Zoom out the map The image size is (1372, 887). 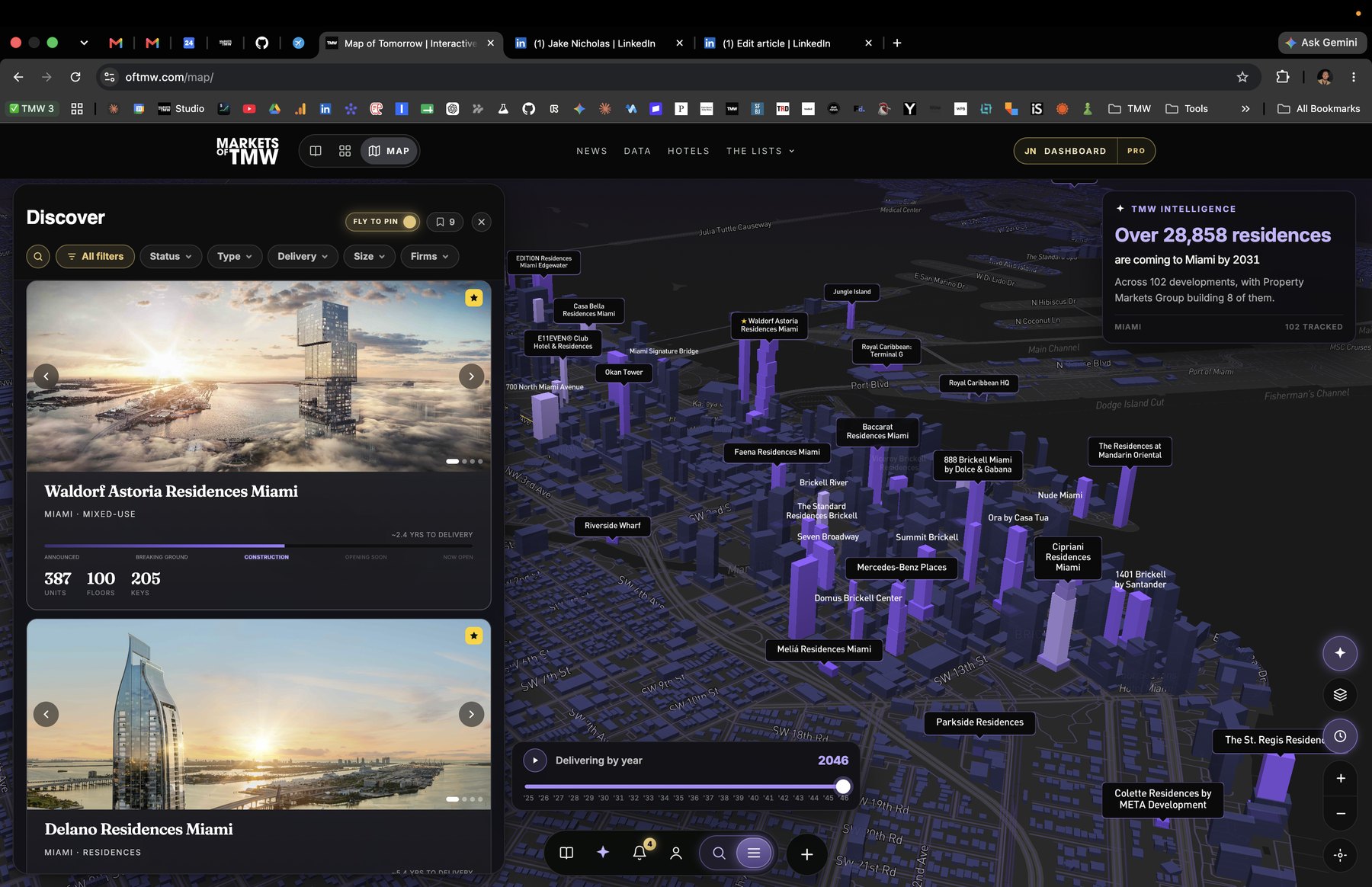1340,814
